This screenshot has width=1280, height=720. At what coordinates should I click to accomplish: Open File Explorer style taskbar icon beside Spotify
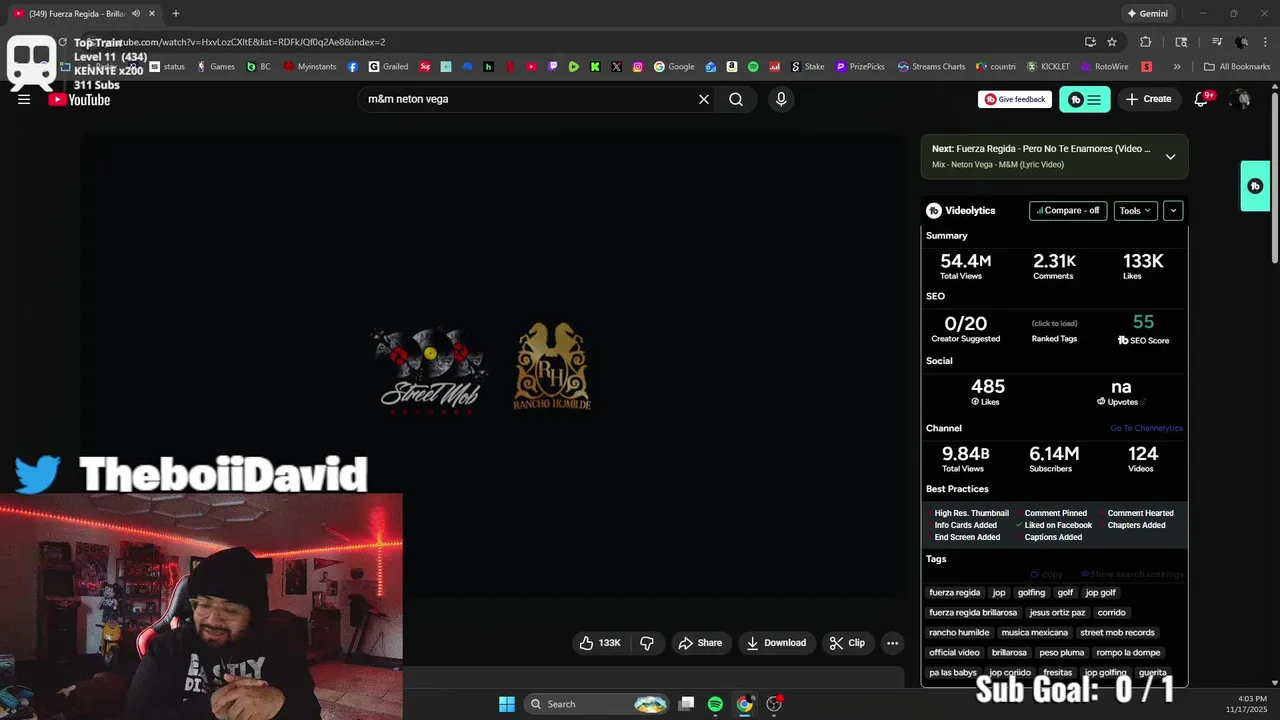click(686, 704)
